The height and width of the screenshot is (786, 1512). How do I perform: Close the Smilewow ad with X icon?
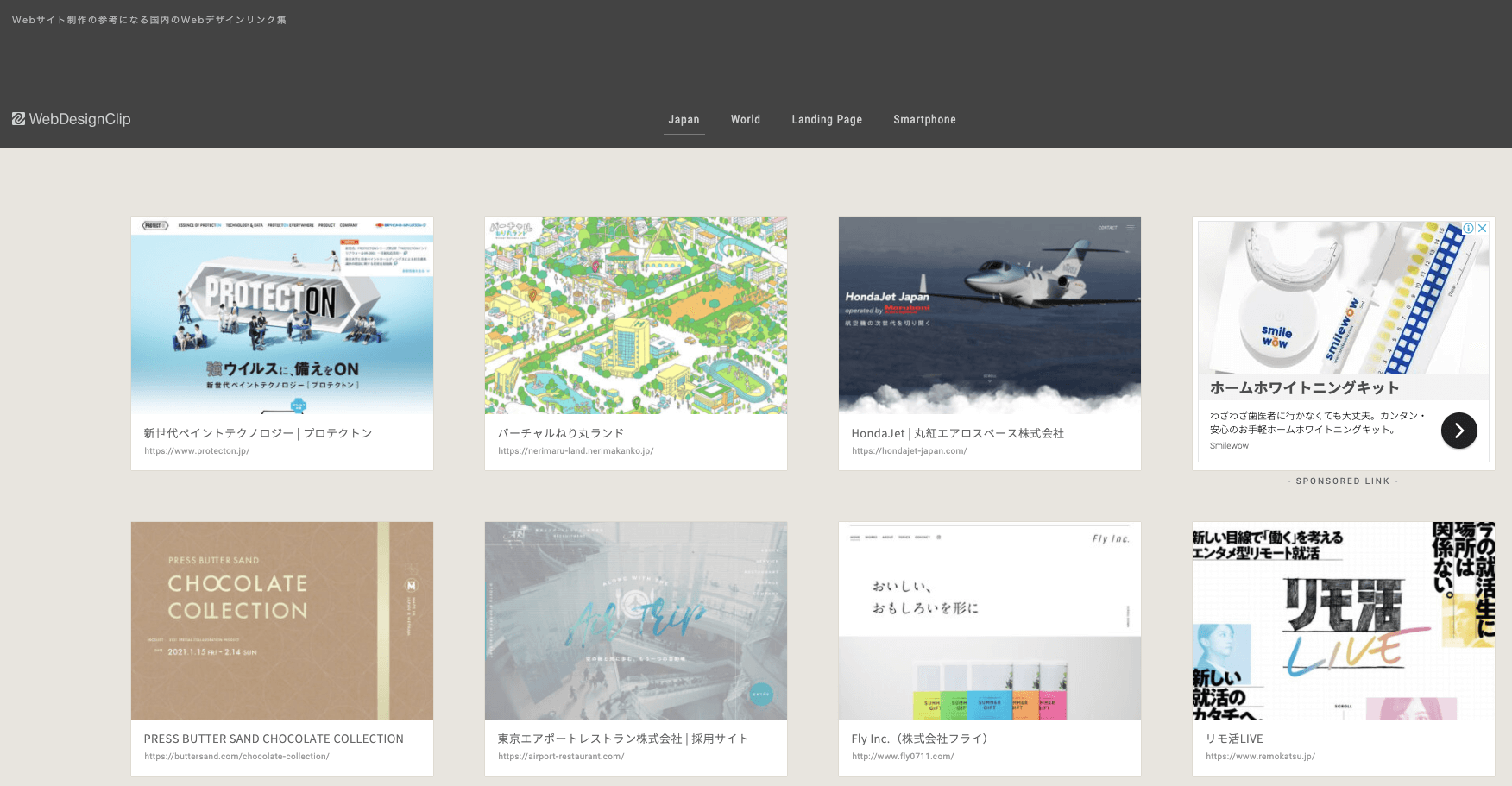pyautogui.click(x=1482, y=229)
